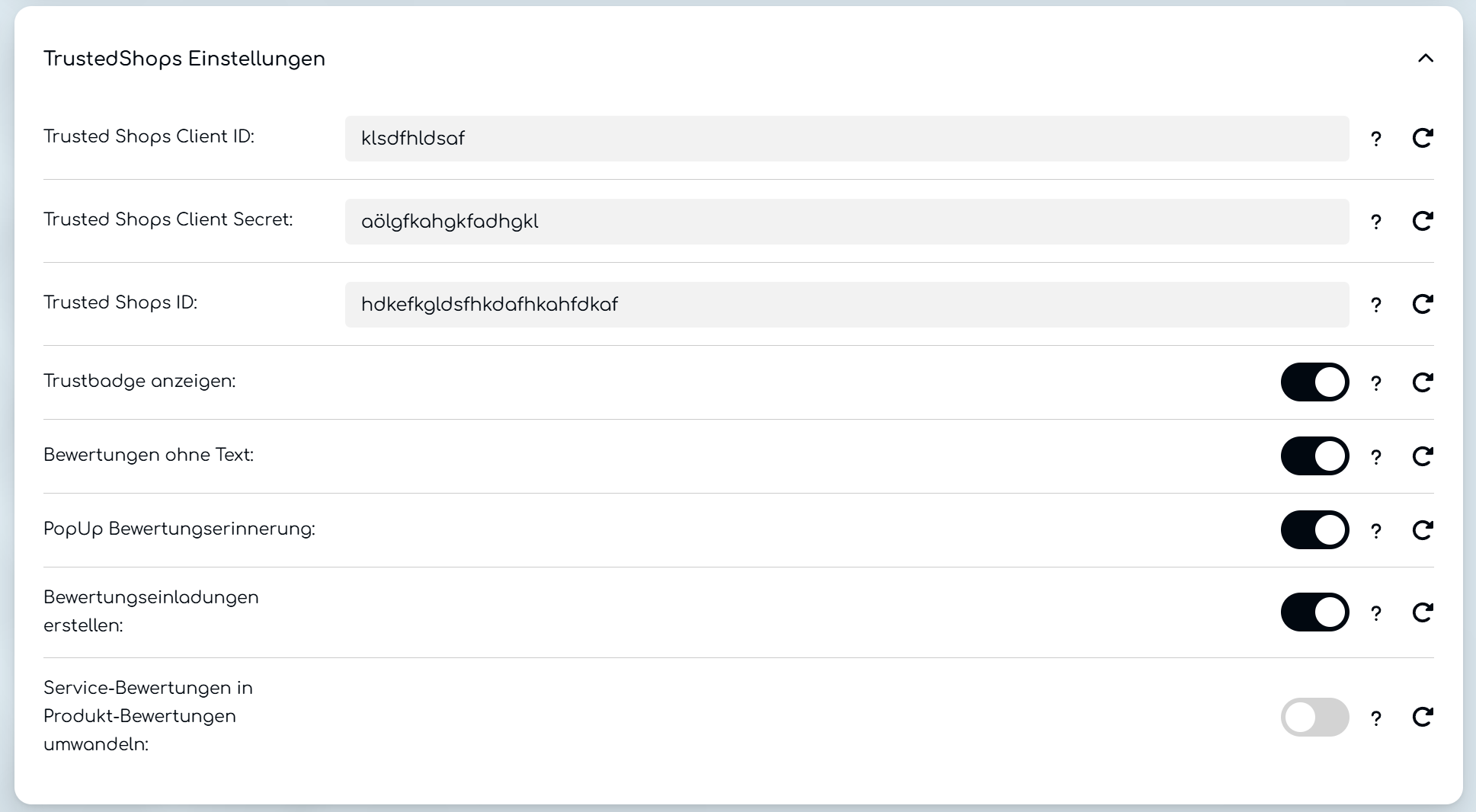This screenshot has width=1476, height=812.
Task: Show help for Trusted Shops ID
Action: [x=1376, y=305]
